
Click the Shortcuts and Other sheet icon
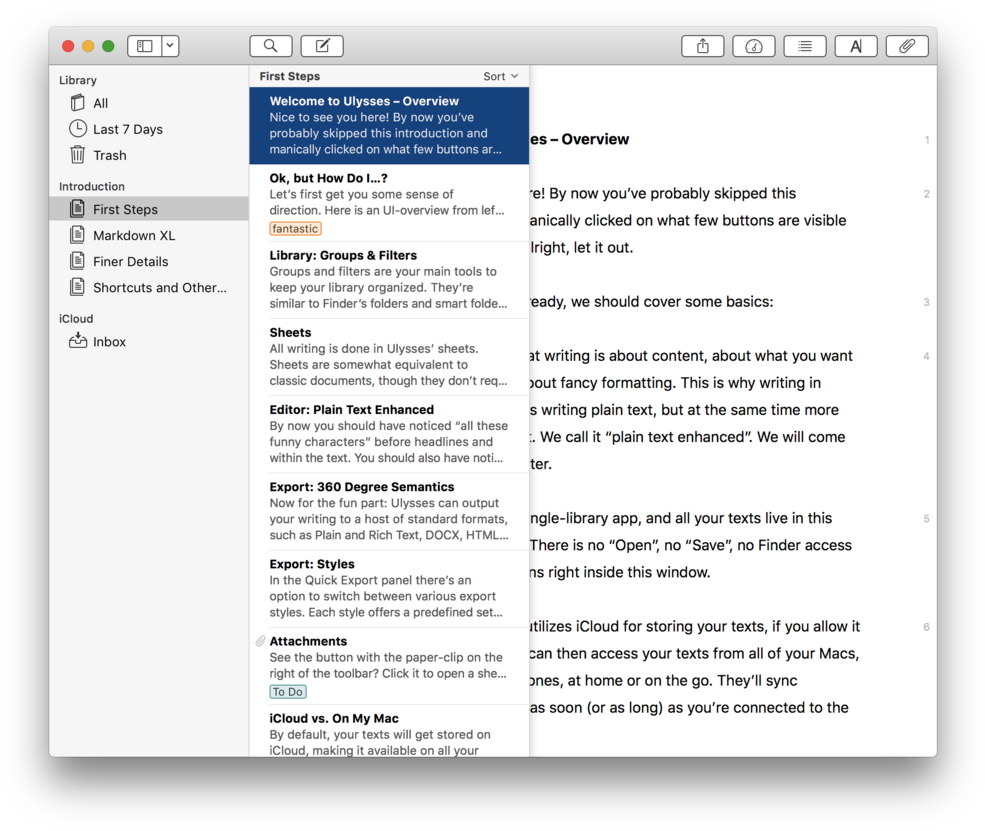click(x=77, y=287)
